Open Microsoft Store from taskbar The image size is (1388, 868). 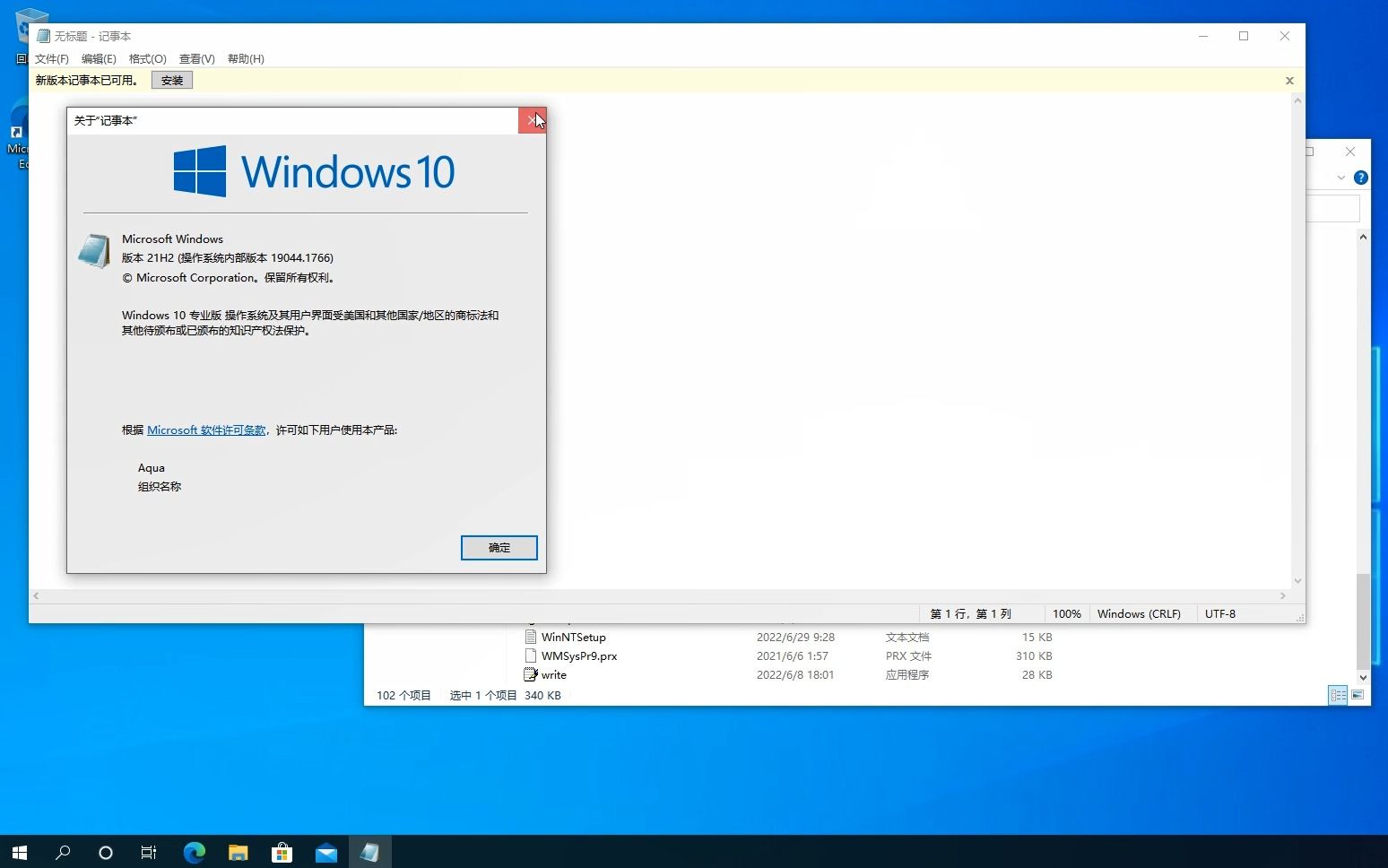[282, 853]
